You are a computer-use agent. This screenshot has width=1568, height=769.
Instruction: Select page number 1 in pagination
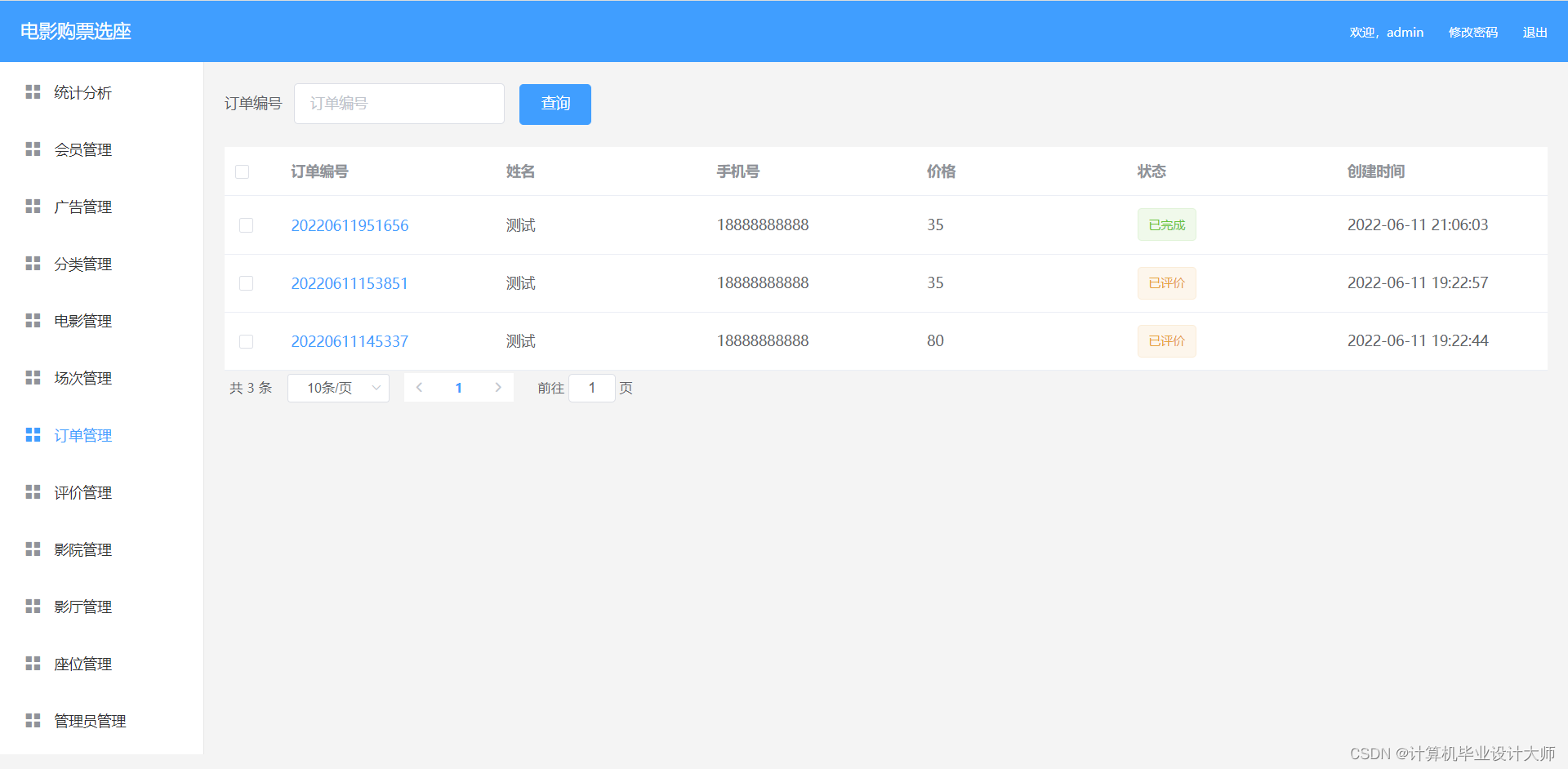coord(459,388)
